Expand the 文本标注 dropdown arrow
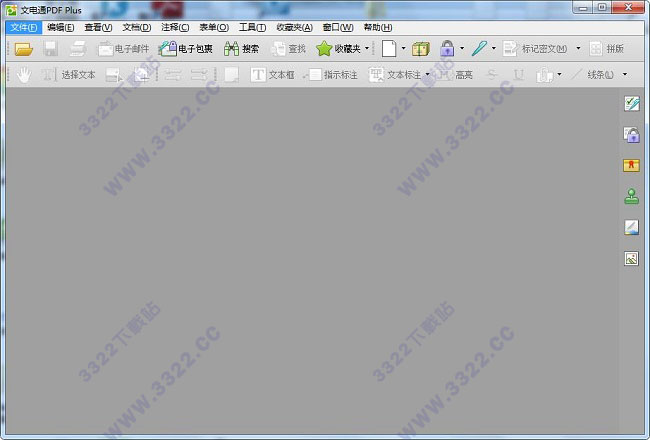650x440 pixels. tap(427, 75)
